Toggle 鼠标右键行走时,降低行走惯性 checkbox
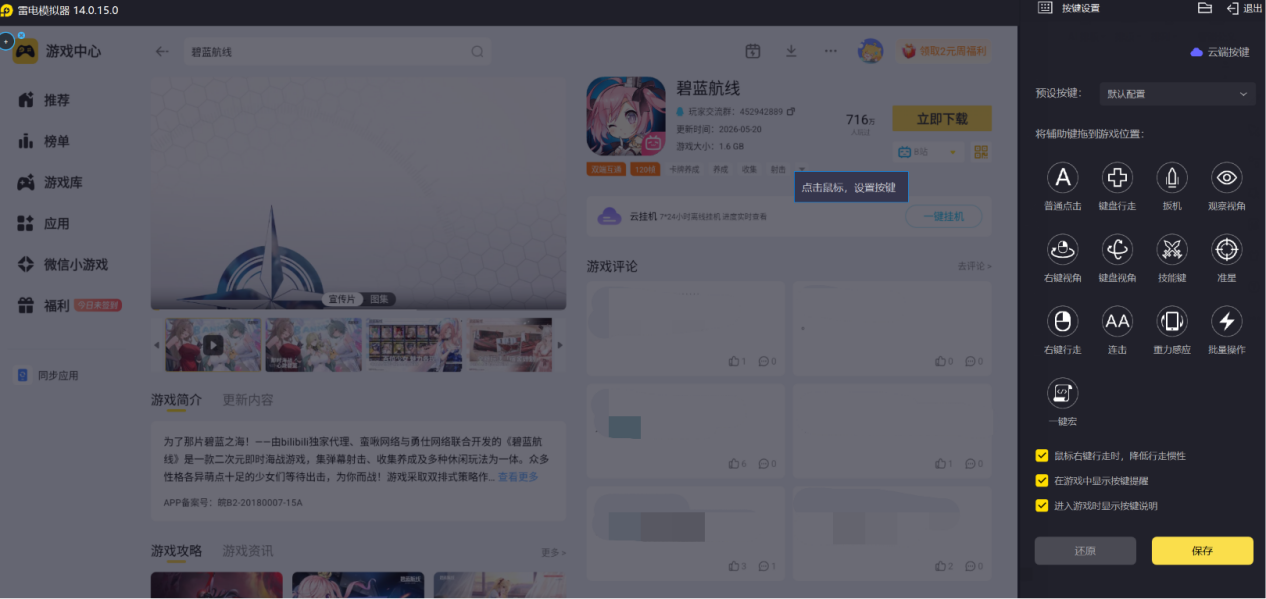1266x599 pixels. [1042, 456]
